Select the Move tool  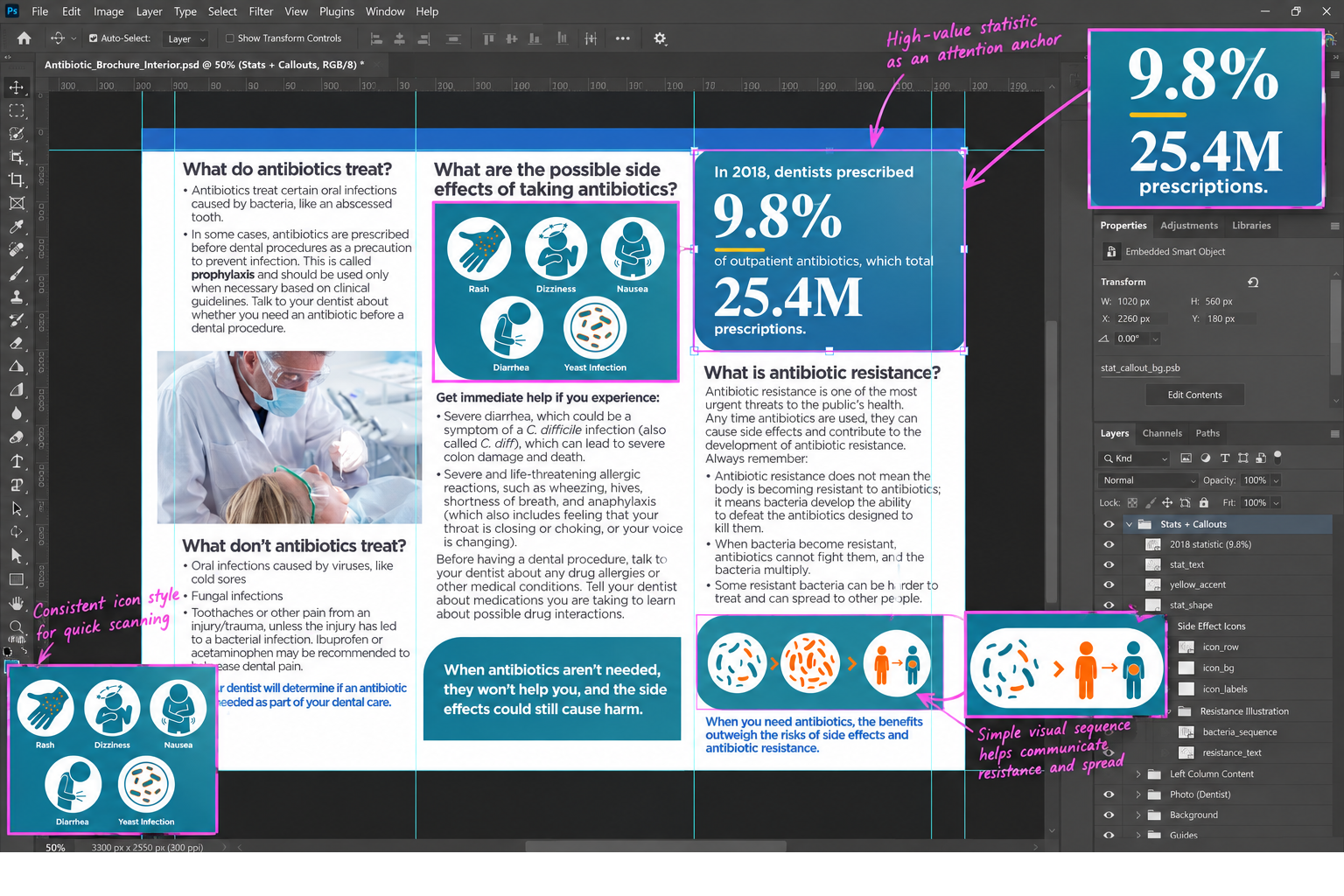(17, 87)
